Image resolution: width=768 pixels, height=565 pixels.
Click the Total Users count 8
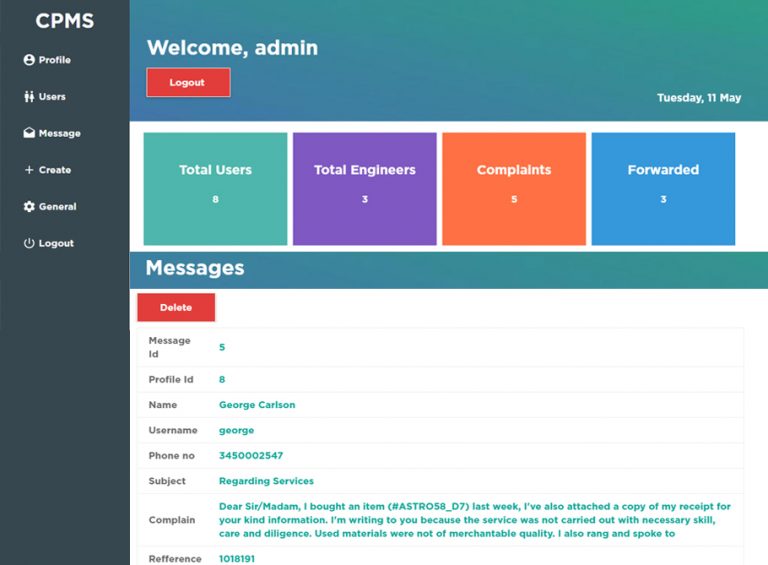pyautogui.click(x=216, y=199)
